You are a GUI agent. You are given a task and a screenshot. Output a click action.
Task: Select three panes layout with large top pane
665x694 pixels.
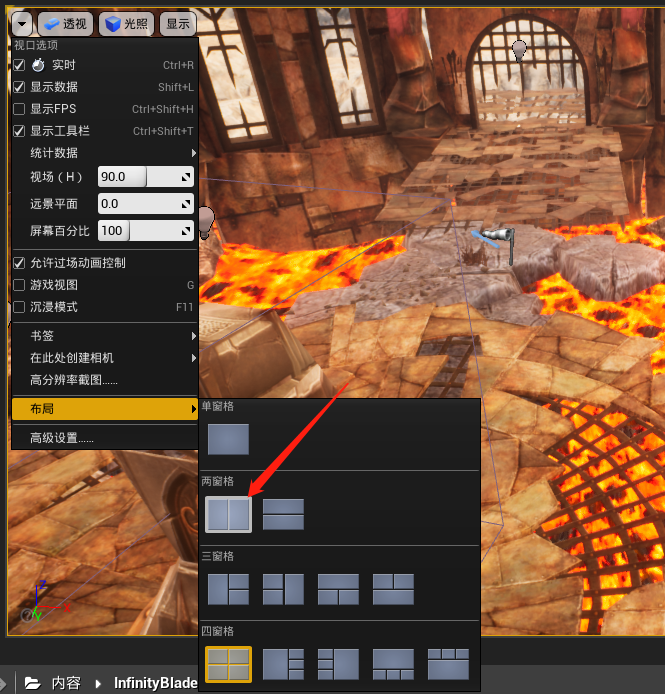click(338, 589)
